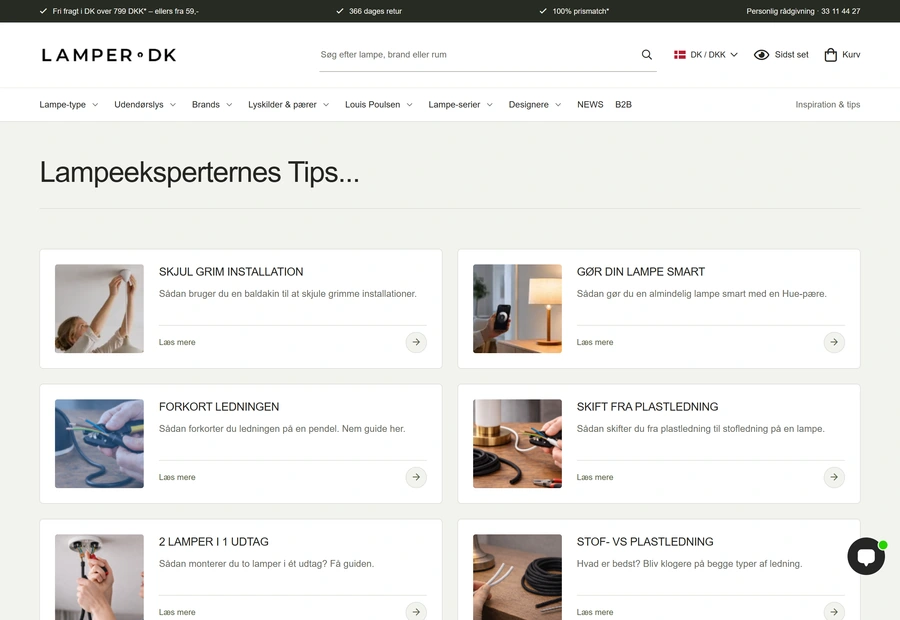Click the 2 LAMPER I 1 UDTAG heading
900x620 pixels.
click(x=214, y=541)
